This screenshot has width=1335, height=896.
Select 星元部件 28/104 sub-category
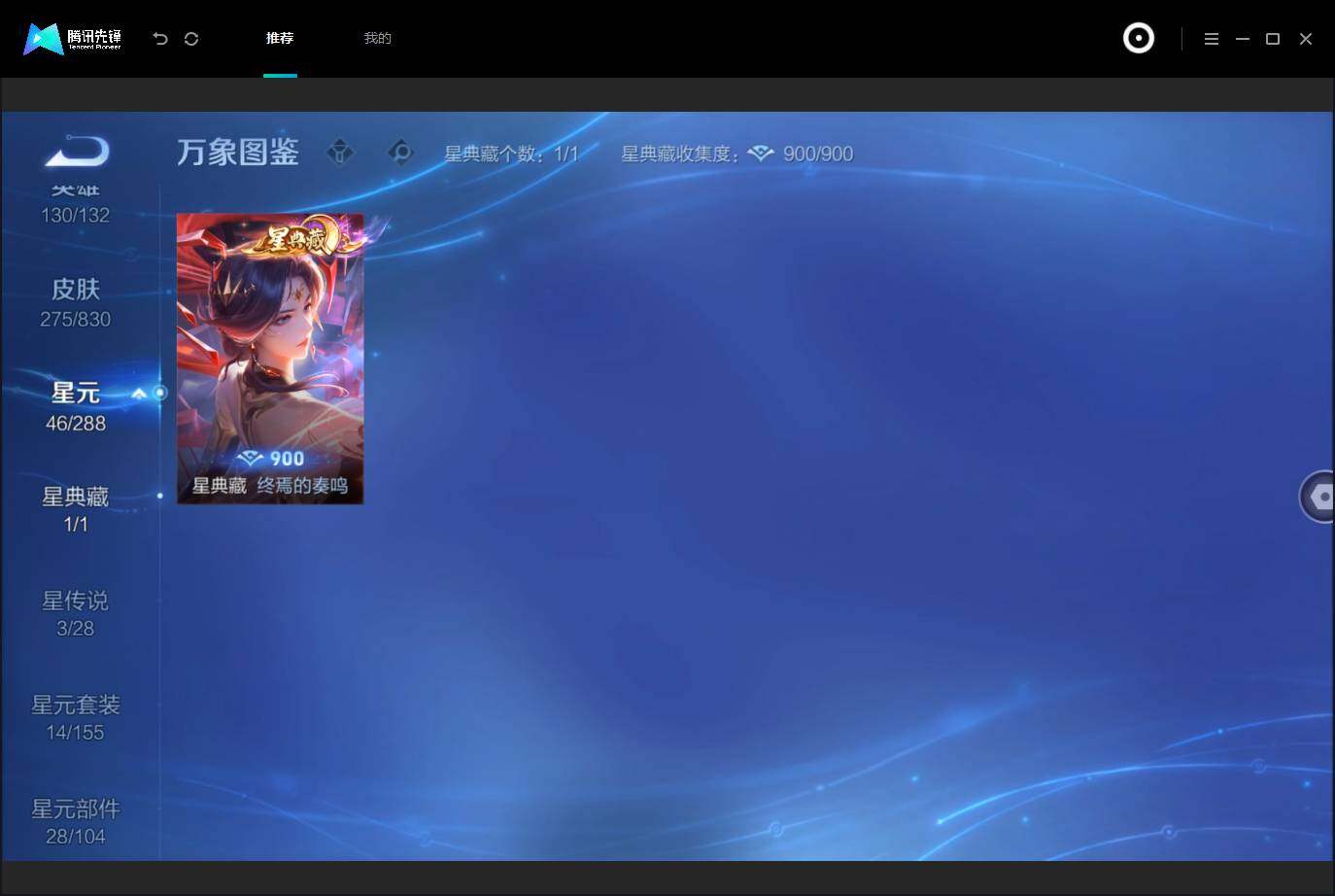coord(76,821)
